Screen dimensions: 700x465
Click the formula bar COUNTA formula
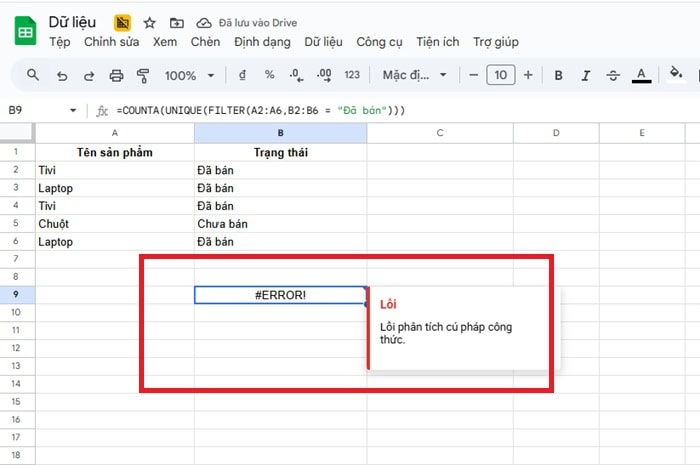tap(261, 111)
